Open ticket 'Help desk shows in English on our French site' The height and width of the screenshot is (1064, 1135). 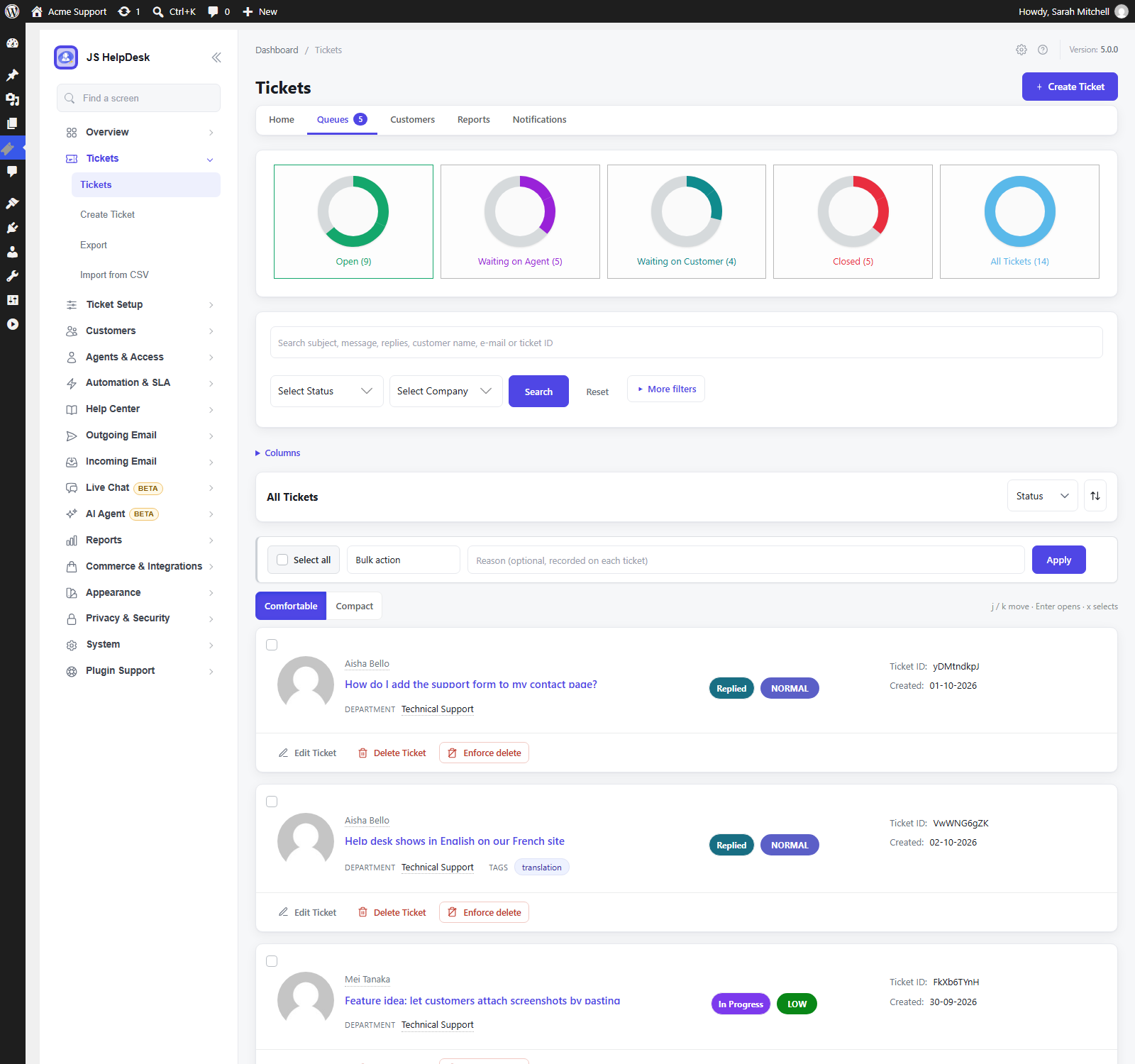coord(455,841)
